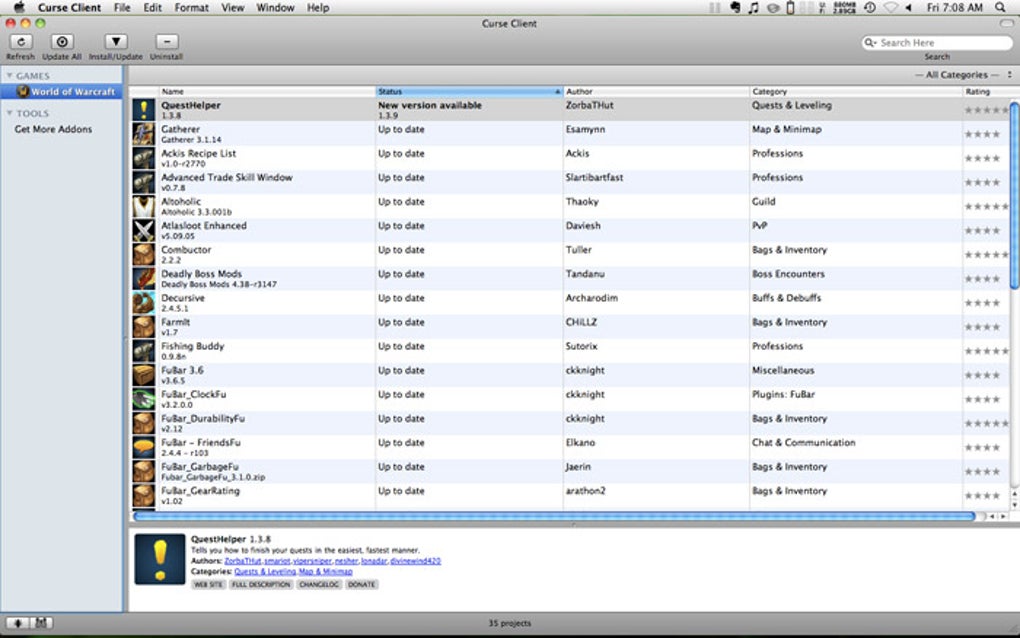Image resolution: width=1020 pixels, height=638 pixels.
Task: Click the blue horizontal scrollbar below addon list
Action: click(554, 516)
